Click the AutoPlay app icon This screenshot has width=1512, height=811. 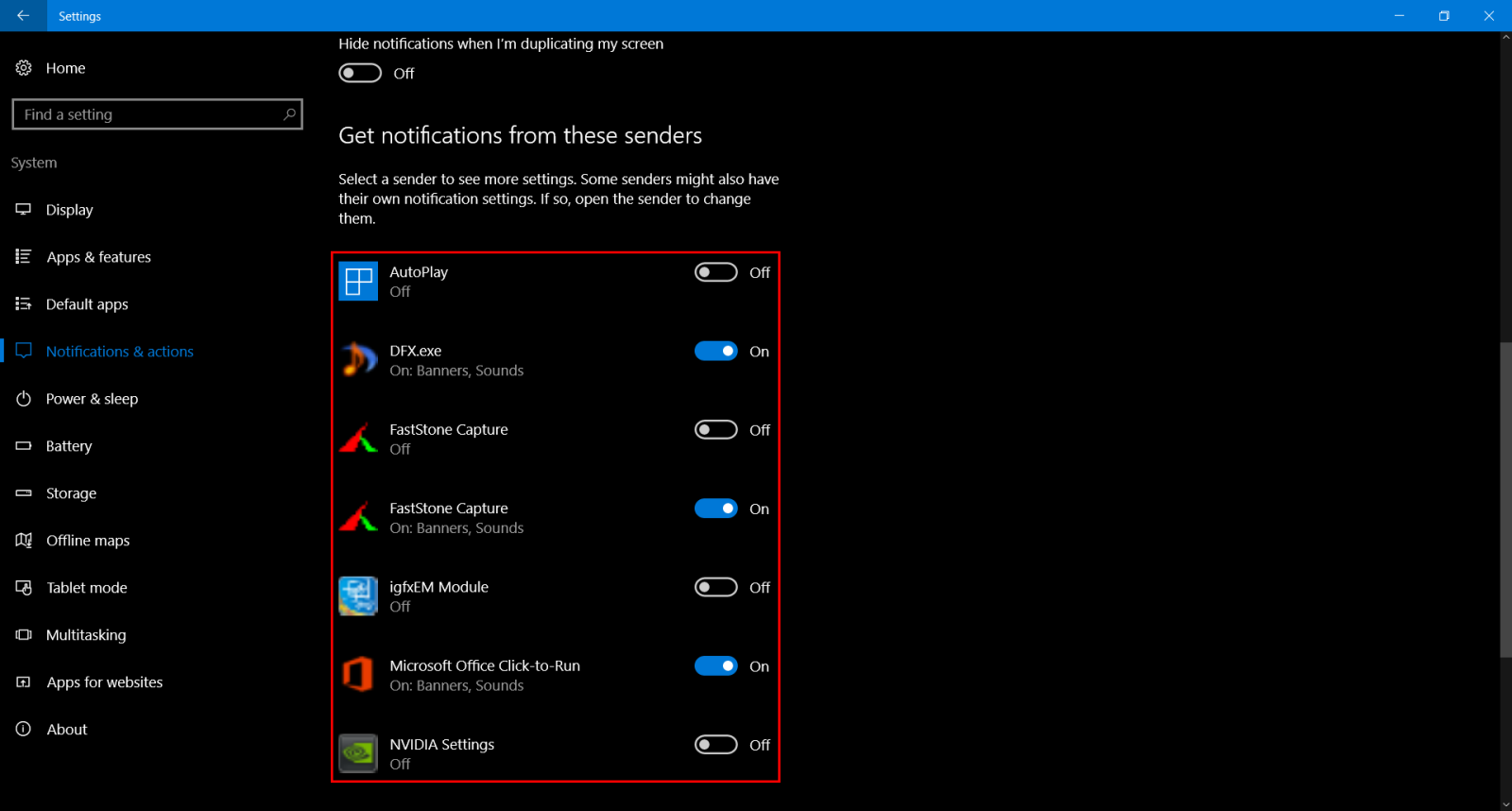358,281
